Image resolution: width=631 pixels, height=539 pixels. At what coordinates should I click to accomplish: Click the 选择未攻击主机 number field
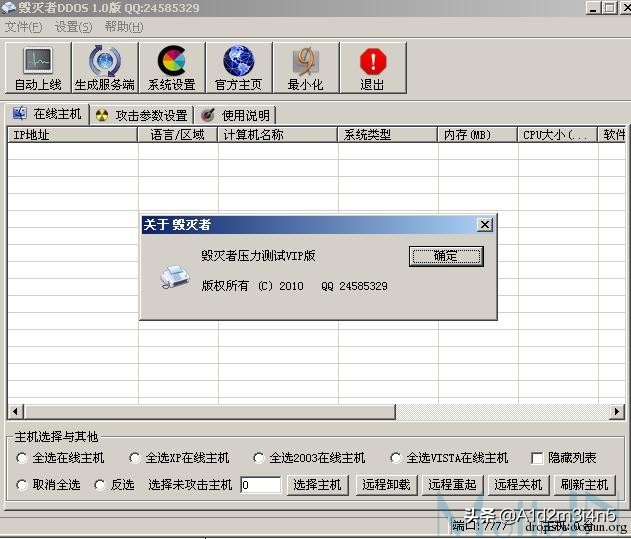coord(260,485)
